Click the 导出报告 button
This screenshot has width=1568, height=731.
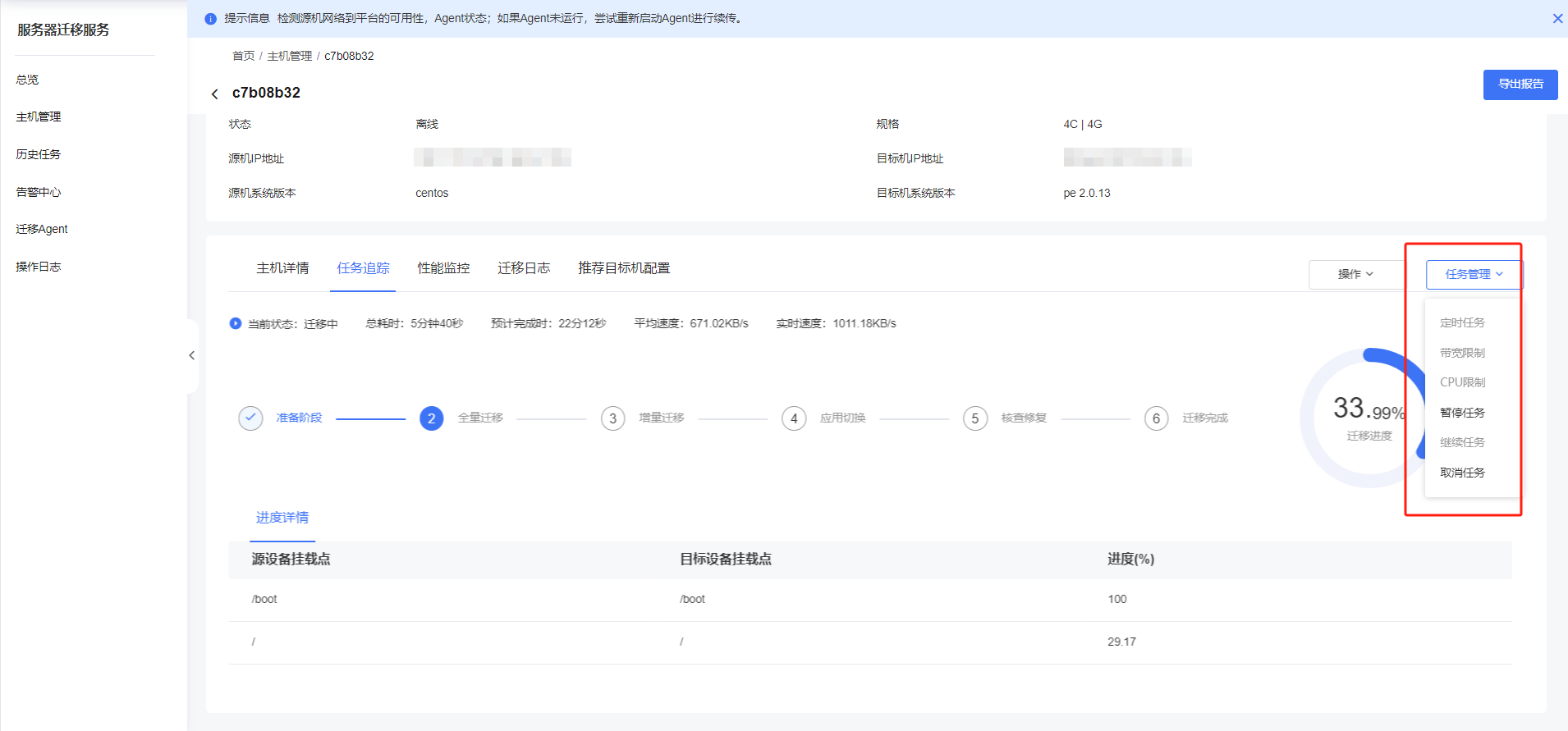(1520, 85)
